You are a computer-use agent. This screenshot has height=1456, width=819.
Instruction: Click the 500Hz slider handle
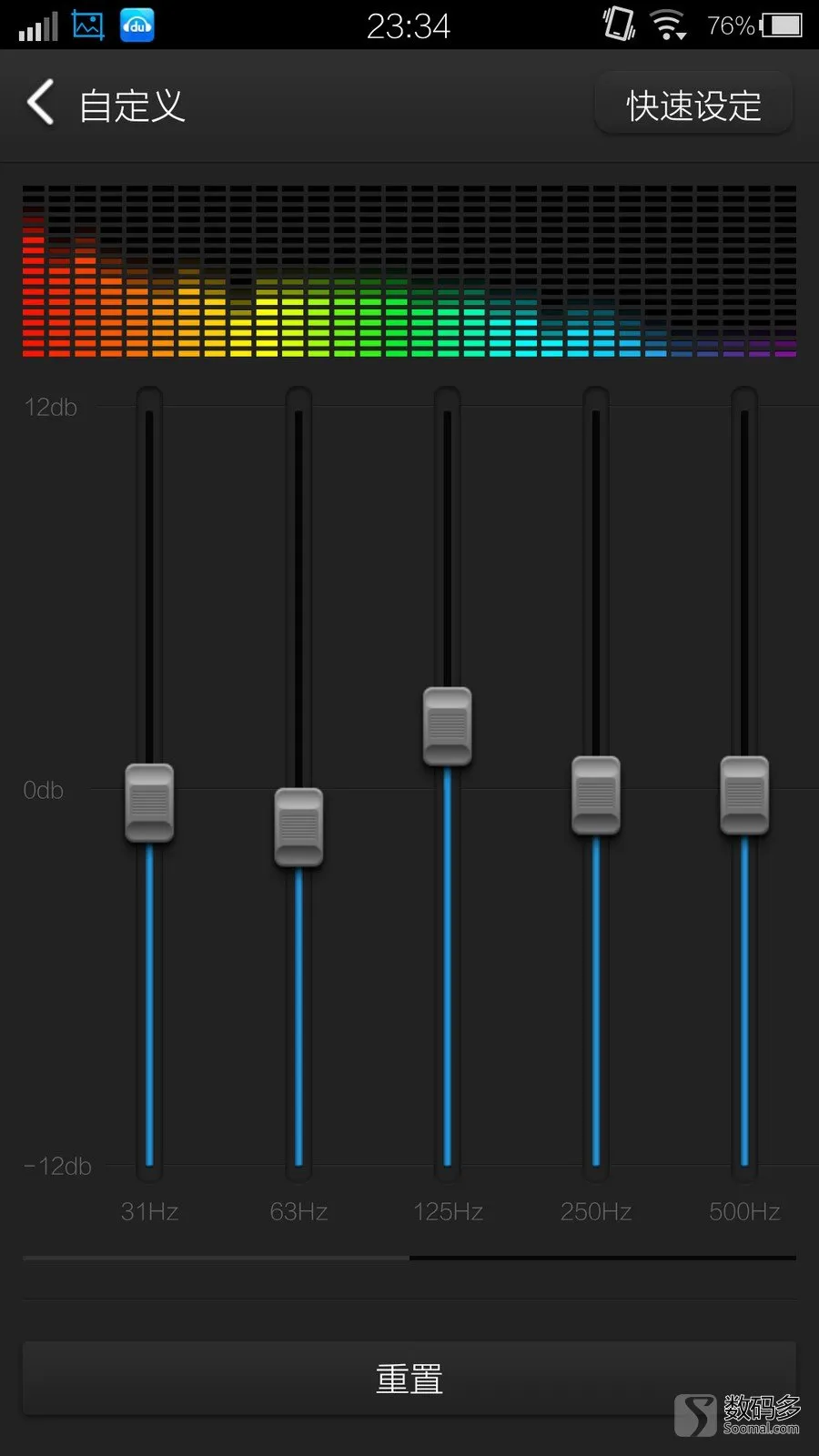coord(744,795)
